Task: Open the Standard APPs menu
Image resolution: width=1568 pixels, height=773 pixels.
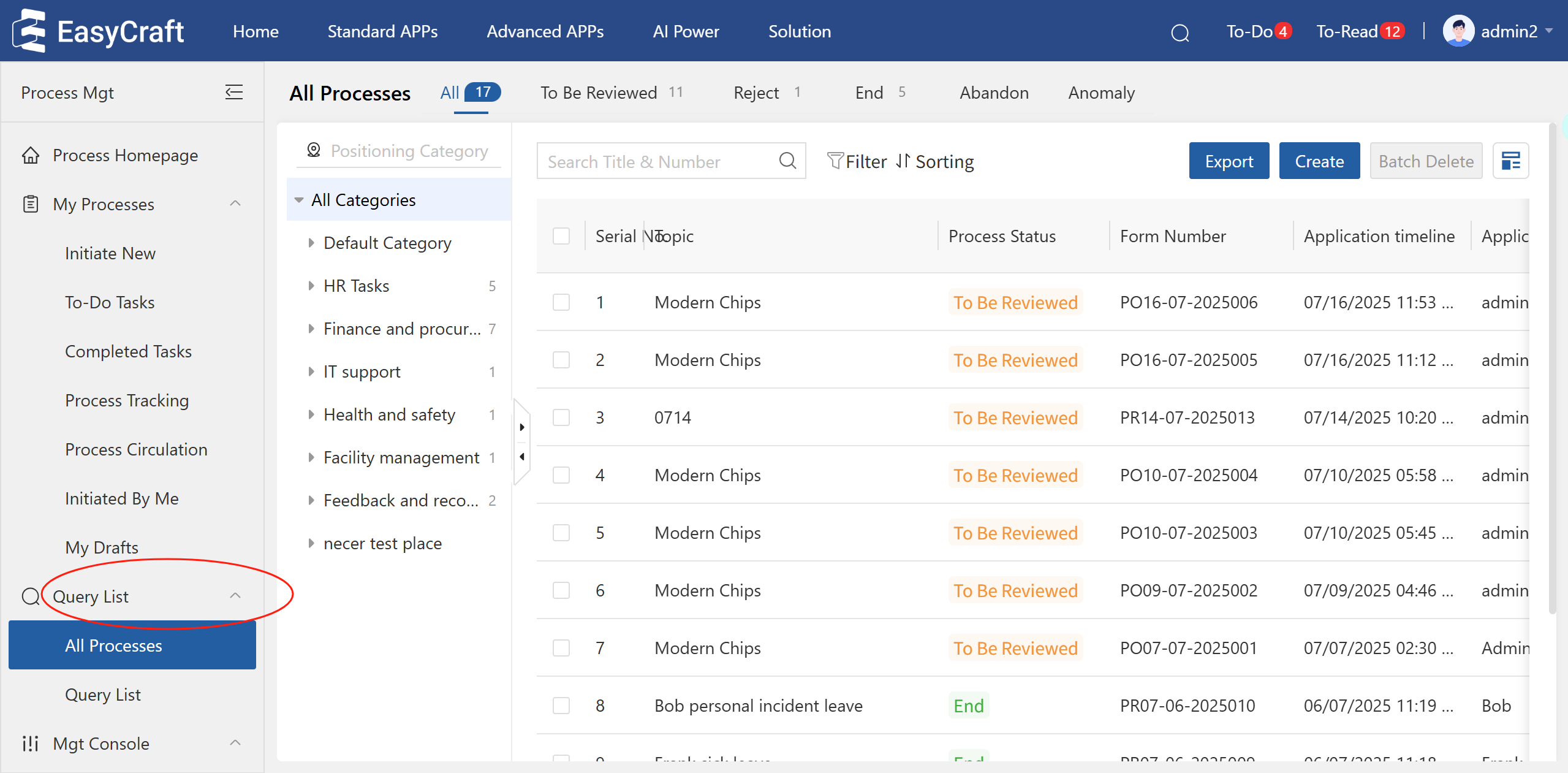Action: pos(382,31)
